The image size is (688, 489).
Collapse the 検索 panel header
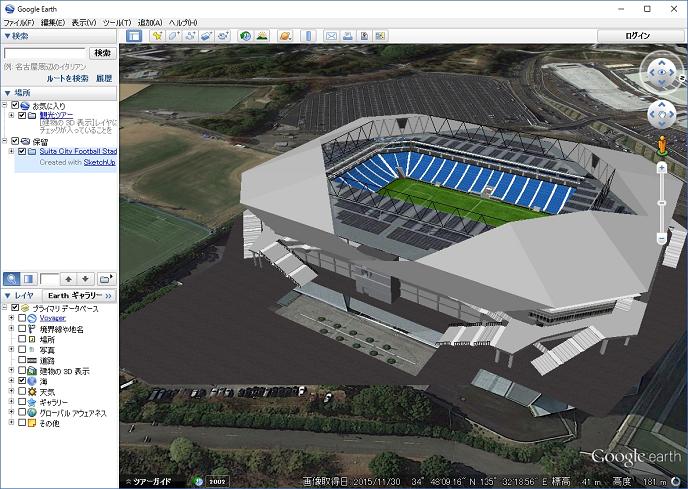tap(8, 36)
